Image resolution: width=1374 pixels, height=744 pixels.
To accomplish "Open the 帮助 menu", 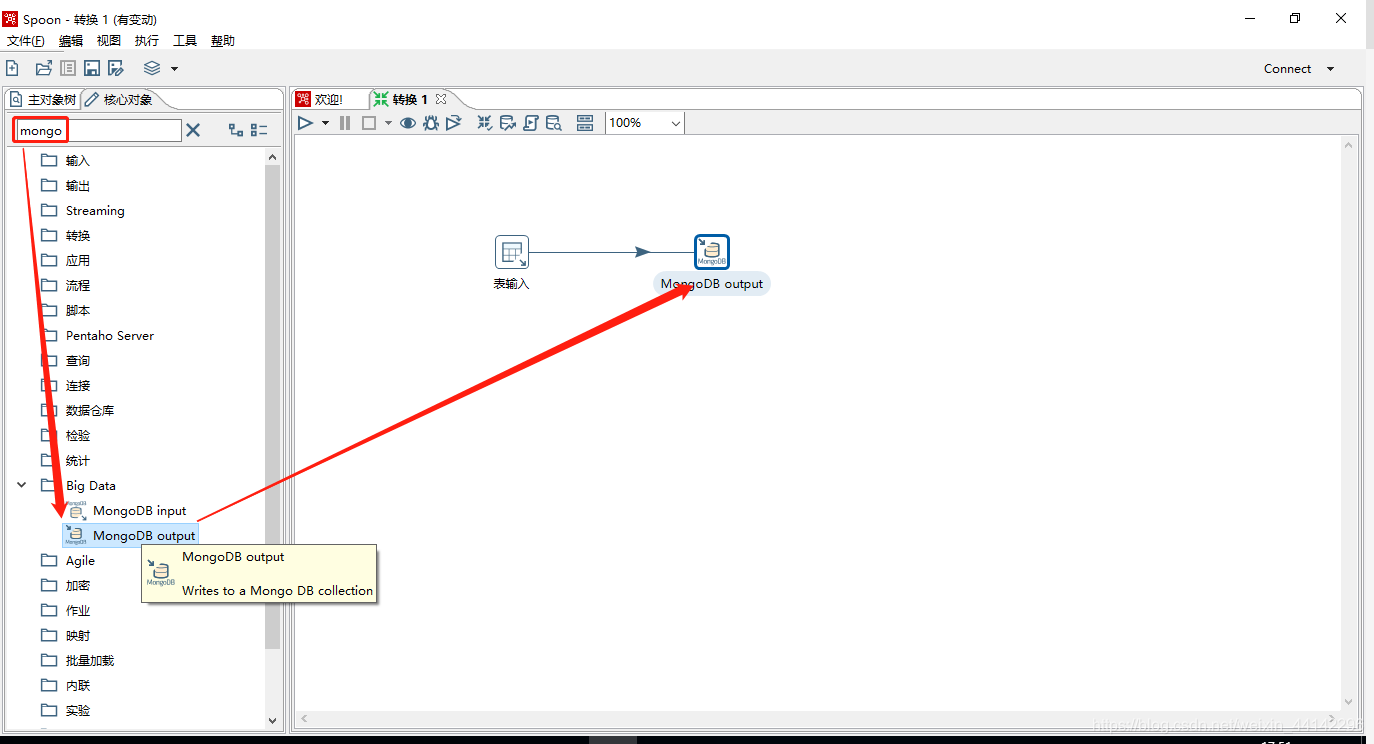I will coord(223,41).
